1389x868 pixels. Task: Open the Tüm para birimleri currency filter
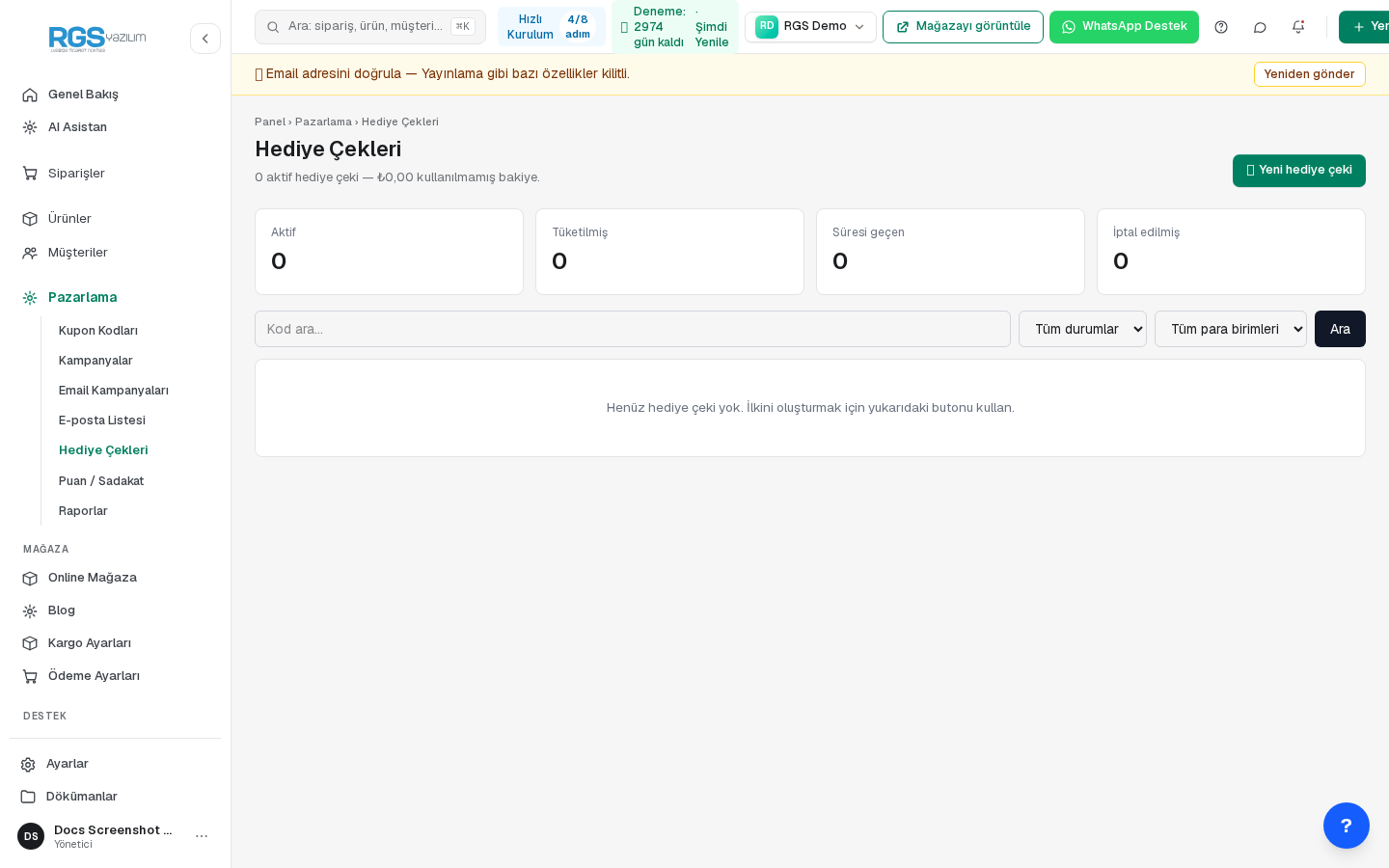tap(1231, 329)
